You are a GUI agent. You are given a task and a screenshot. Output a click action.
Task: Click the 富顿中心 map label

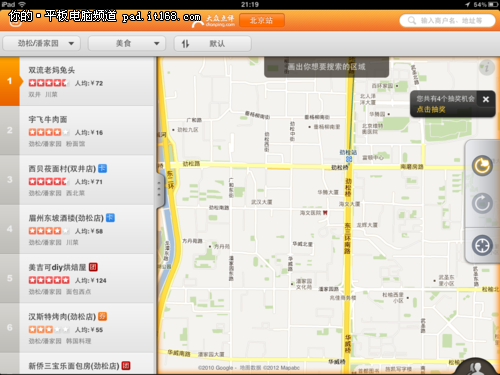pyautogui.click(x=373, y=157)
